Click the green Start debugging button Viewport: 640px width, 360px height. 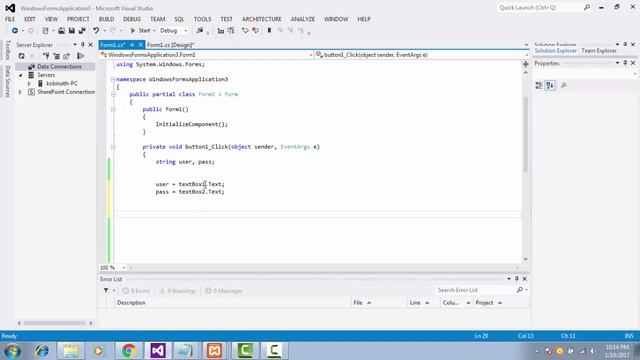(140, 31)
